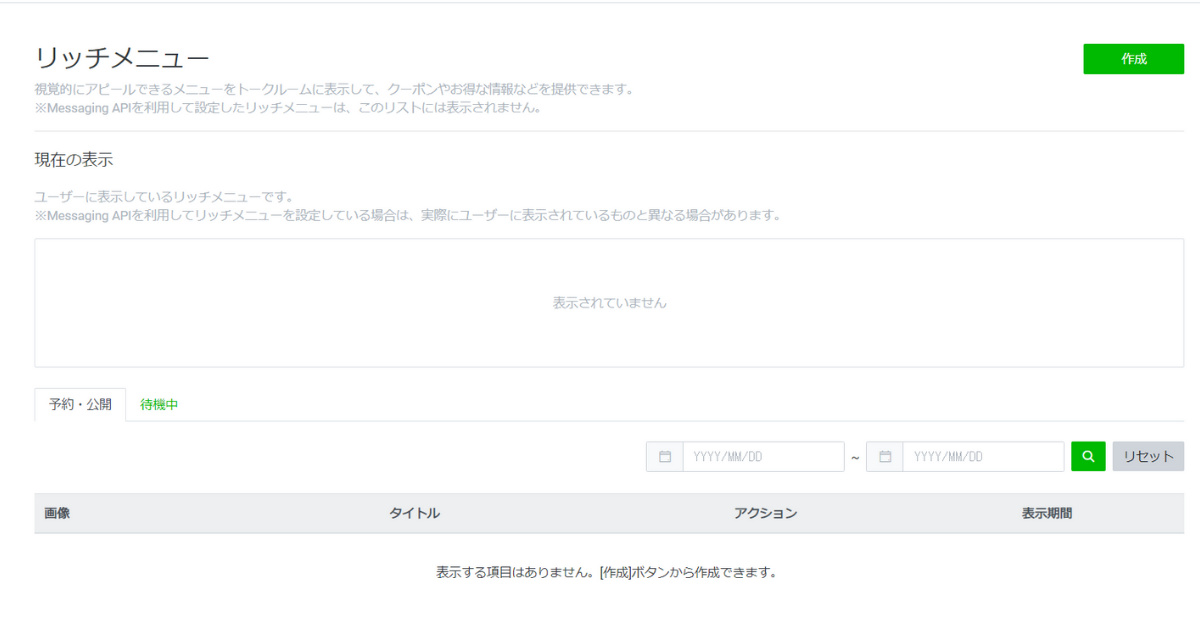Click the green 作成 button

1133,59
